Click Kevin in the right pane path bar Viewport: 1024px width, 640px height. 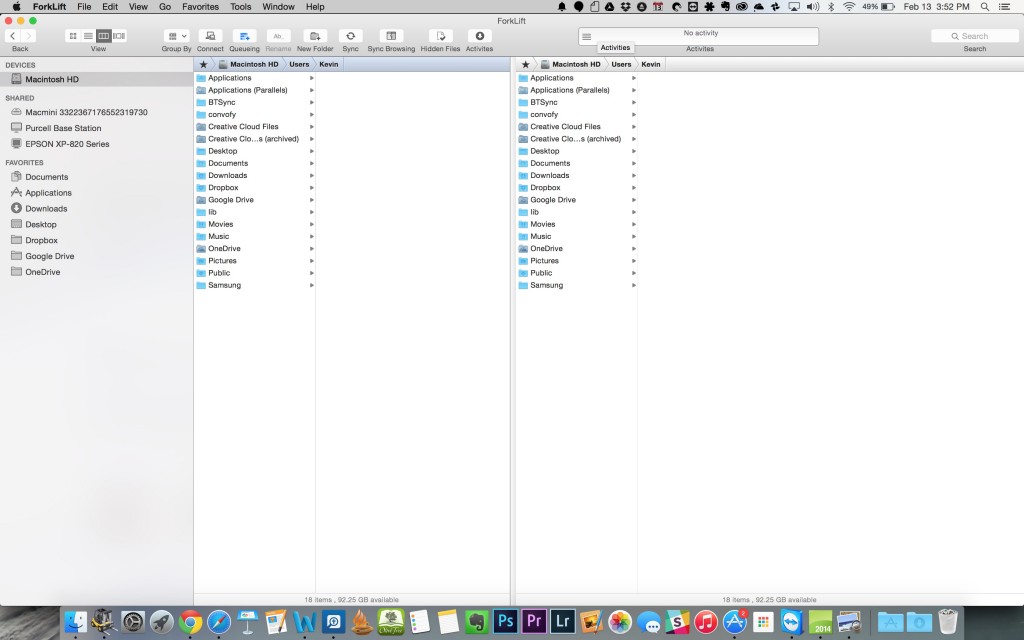tap(650, 64)
